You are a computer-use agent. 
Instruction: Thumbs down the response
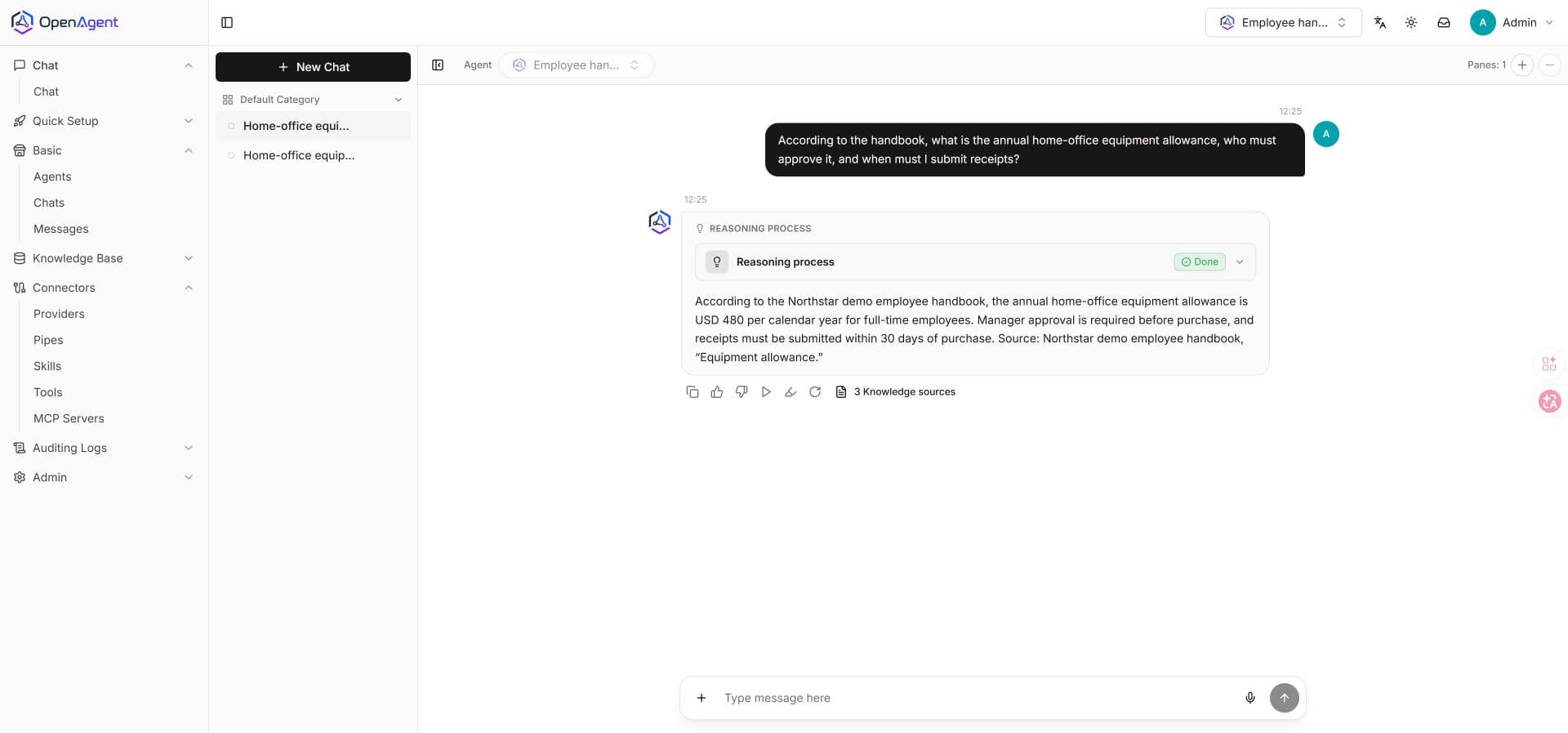click(742, 392)
